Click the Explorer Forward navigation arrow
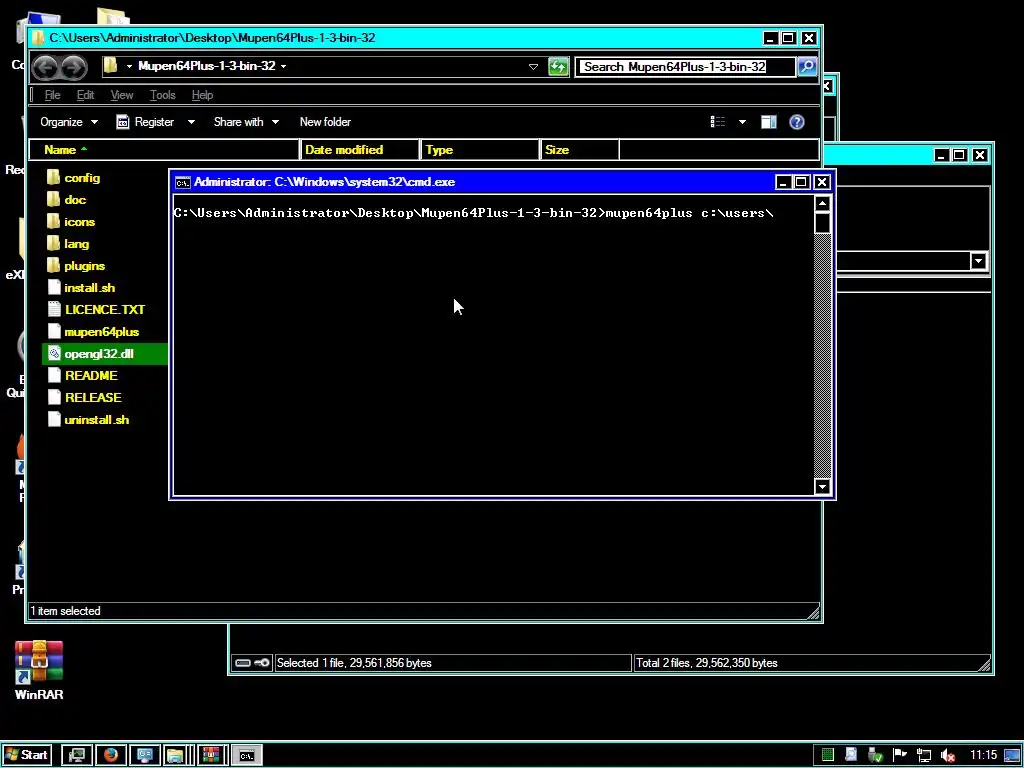Viewport: 1024px width, 768px height. pos(74,67)
